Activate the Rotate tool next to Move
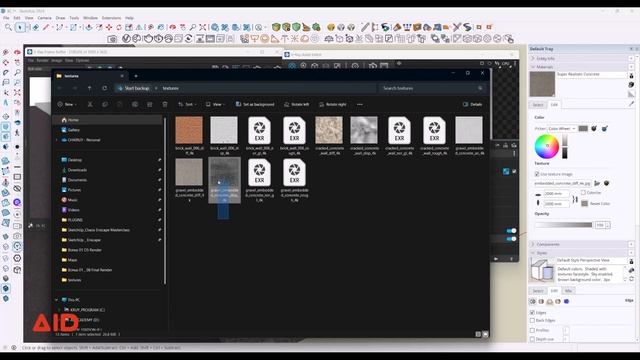The height and width of the screenshot is (360, 640). pos(119,27)
